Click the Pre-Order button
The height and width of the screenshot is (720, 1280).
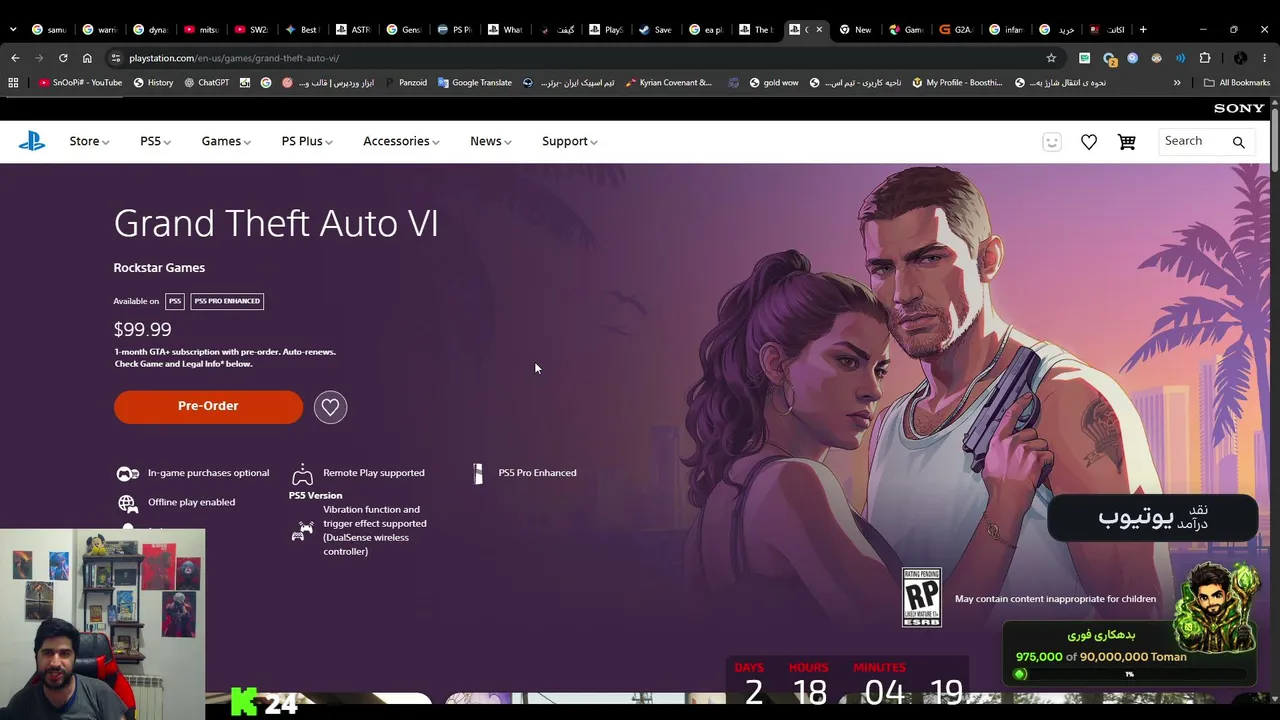(208, 407)
